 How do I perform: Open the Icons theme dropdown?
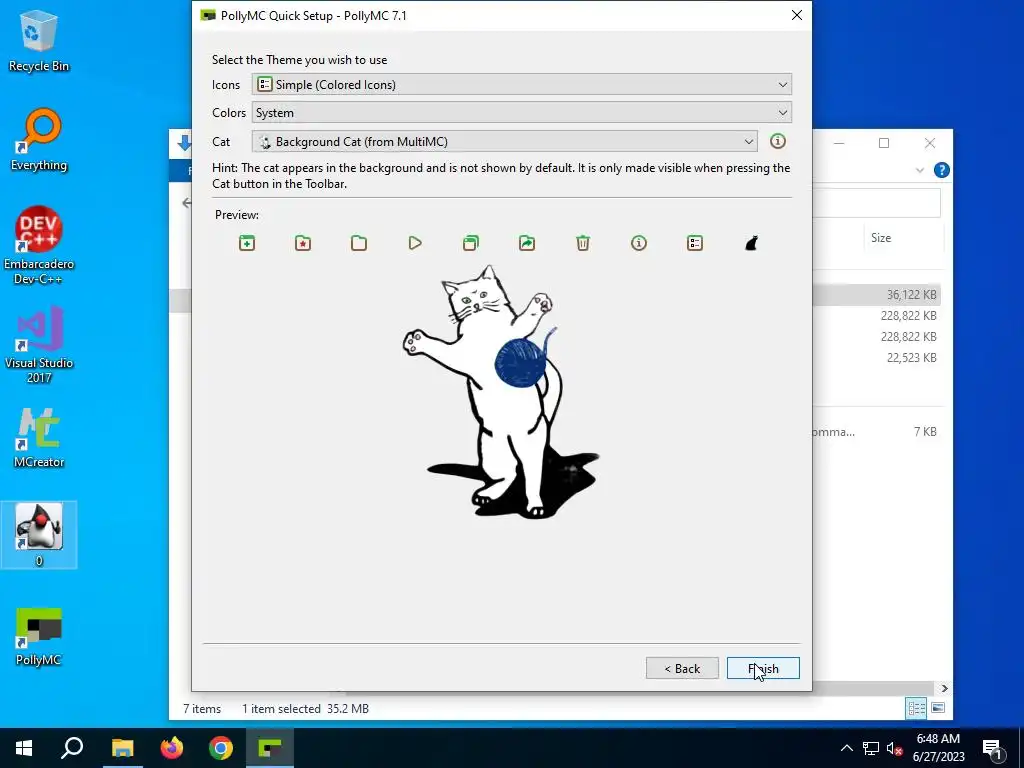[x=522, y=84]
